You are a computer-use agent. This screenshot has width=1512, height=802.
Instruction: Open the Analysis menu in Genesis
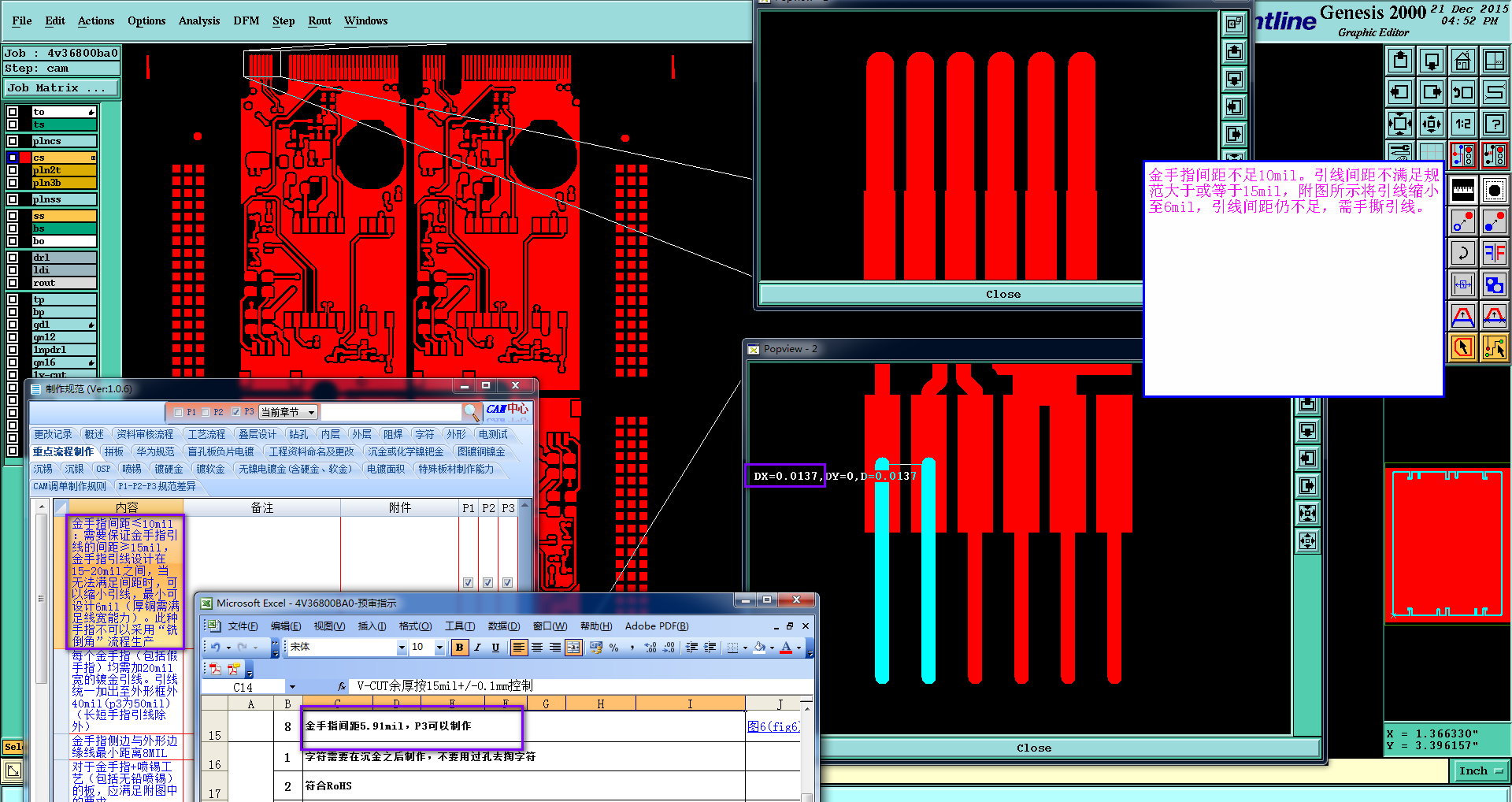coord(199,21)
